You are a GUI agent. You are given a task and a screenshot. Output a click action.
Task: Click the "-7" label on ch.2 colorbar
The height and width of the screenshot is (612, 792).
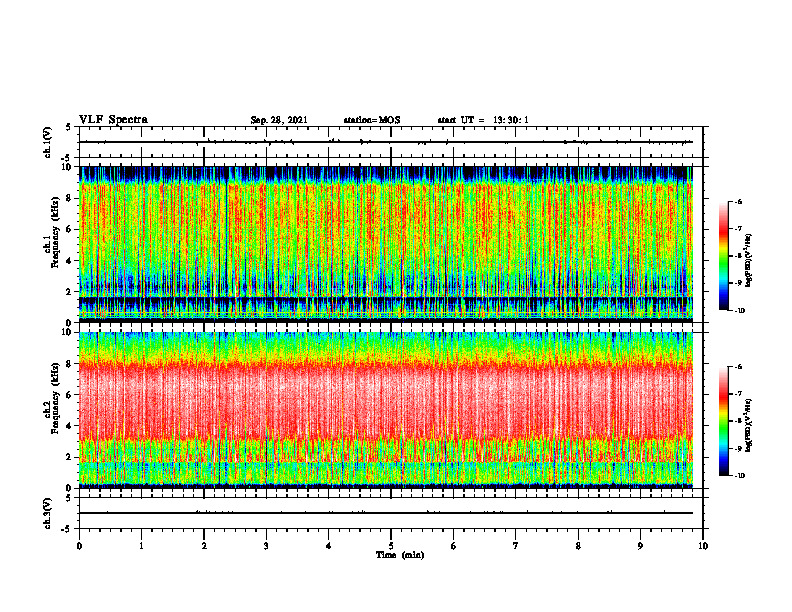[738, 394]
